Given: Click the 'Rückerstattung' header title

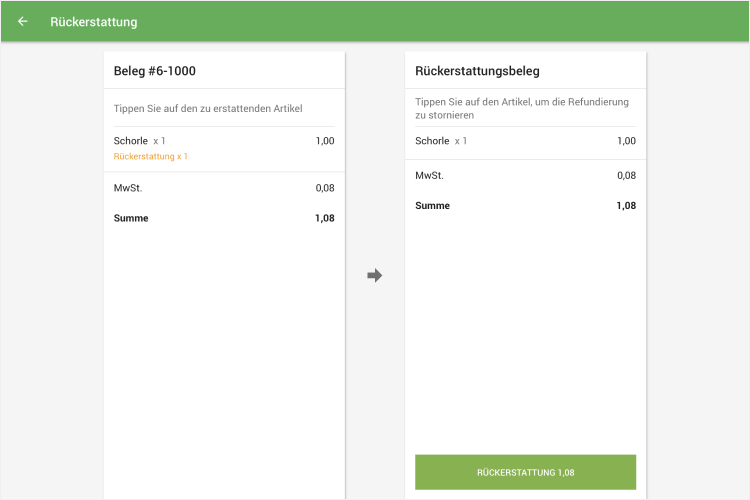Looking at the screenshot, I should (x=94, y=21).
